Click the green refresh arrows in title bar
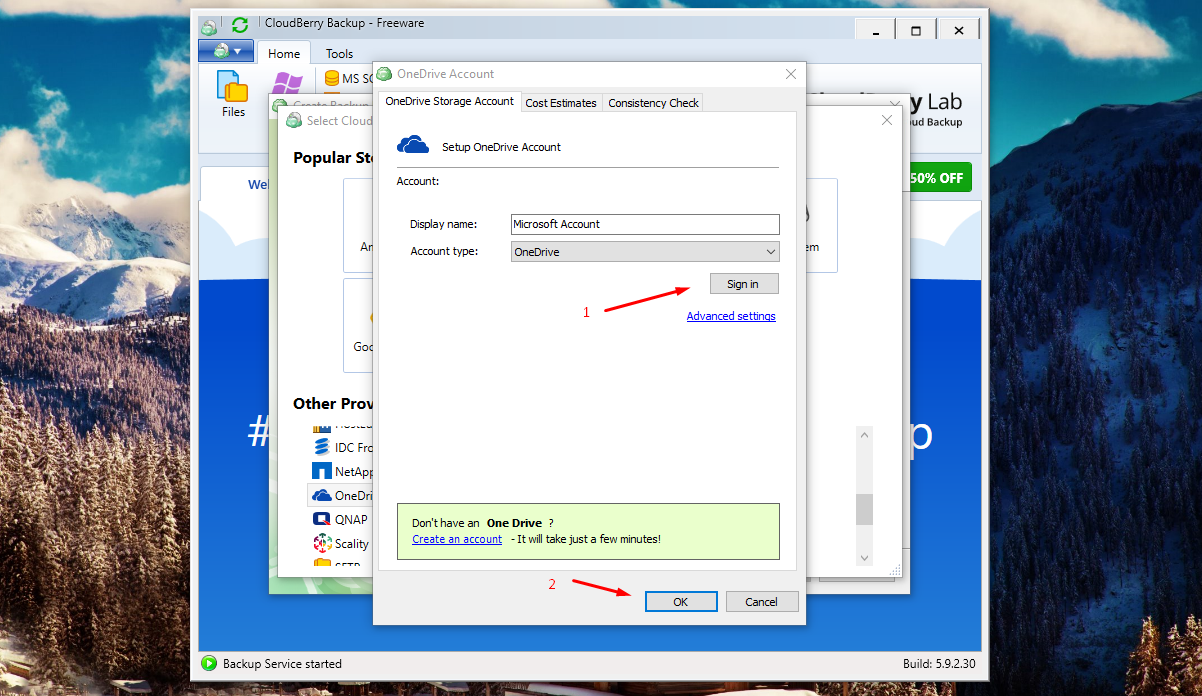 click(240, 24)
